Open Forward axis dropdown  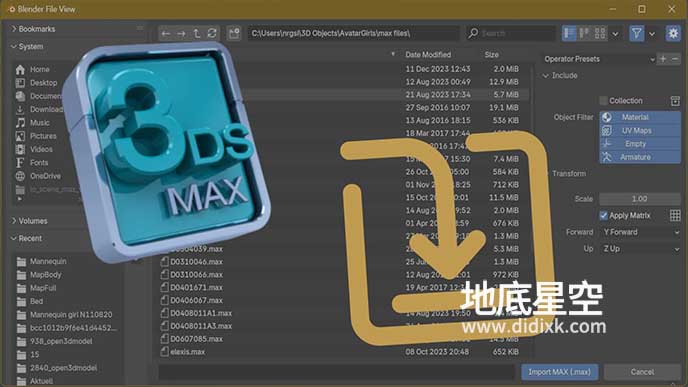tap(640, 232)
